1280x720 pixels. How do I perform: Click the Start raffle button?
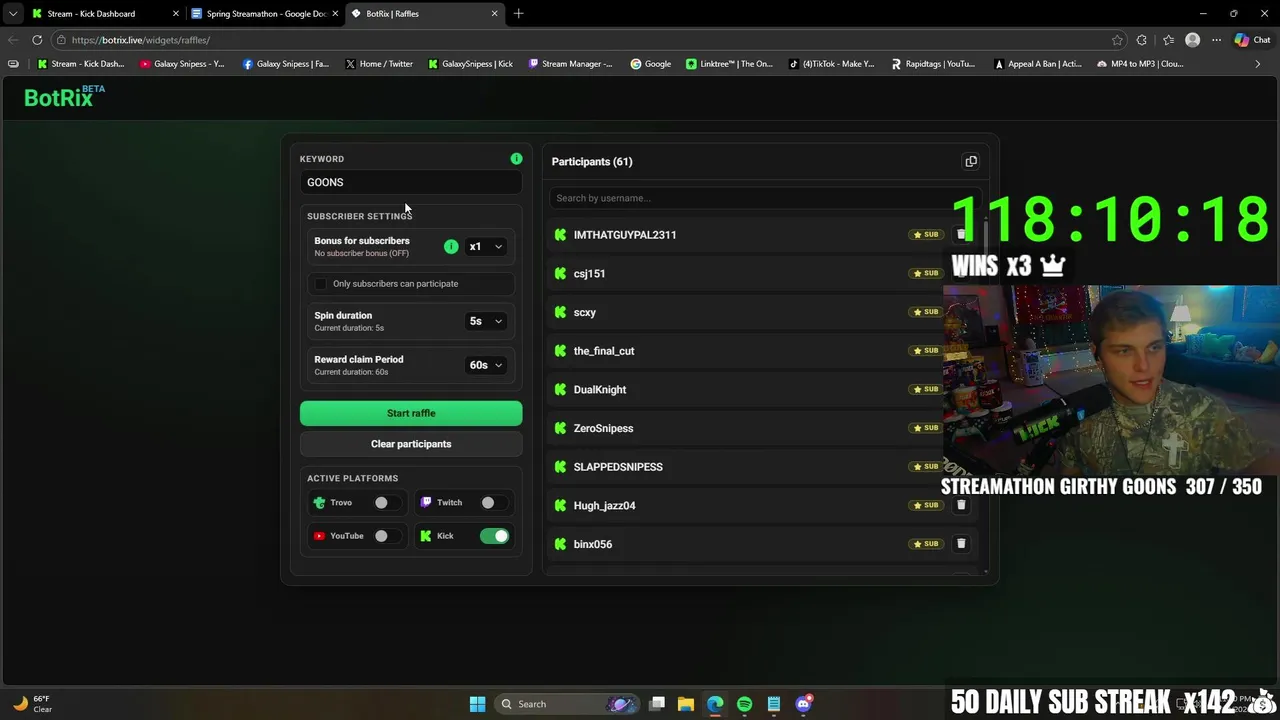[411, 413]
